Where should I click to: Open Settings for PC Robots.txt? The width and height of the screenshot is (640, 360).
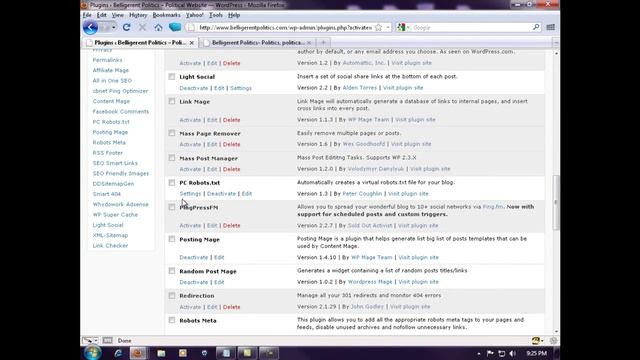190,194
